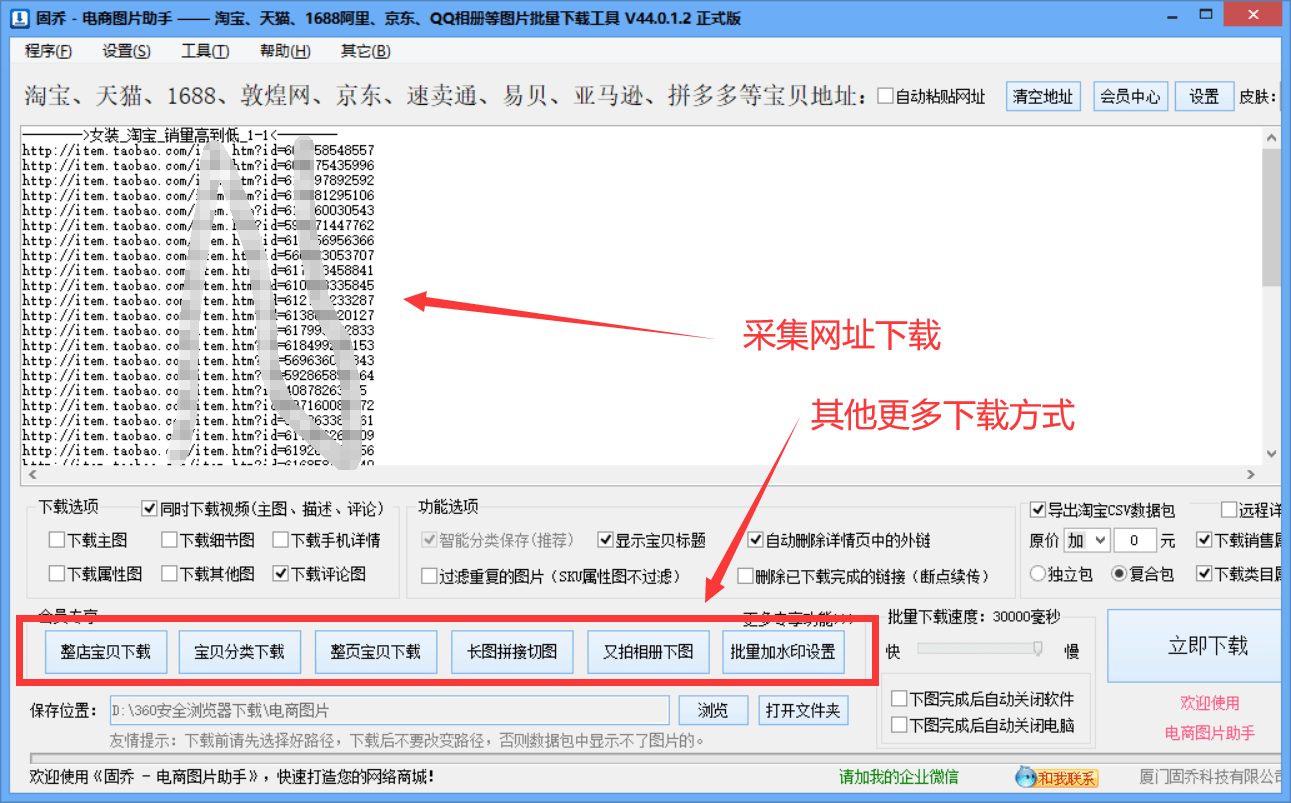Open 批量加水印设置
The width and height of the screenshot is (1291, 803).
click(x=784, y=651)
